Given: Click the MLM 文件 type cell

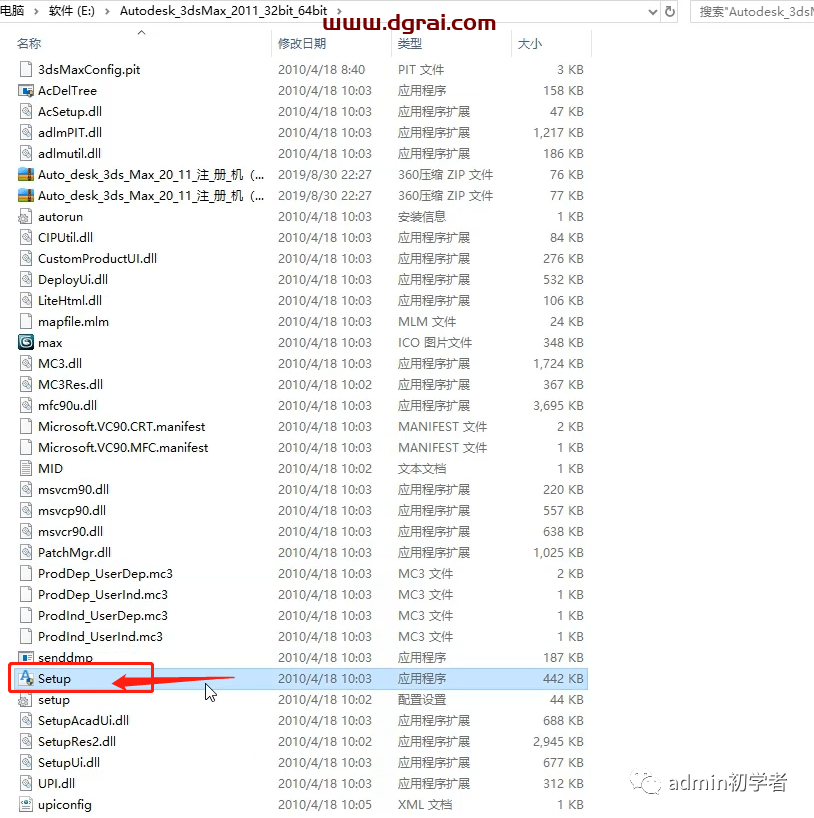Looking at the screenshot, I should tap(427, 321).
